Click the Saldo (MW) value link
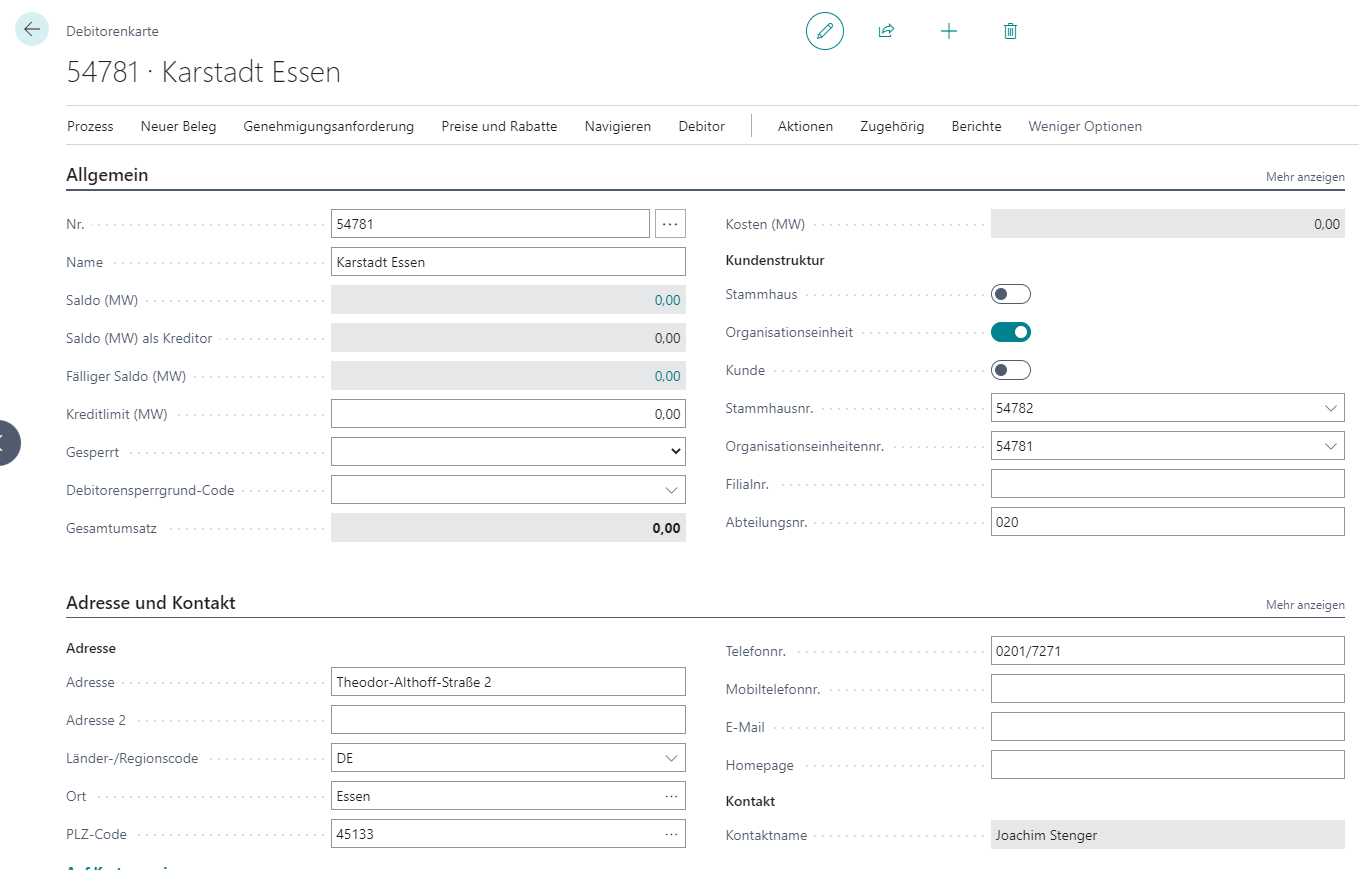 click(x=667, y=300)
